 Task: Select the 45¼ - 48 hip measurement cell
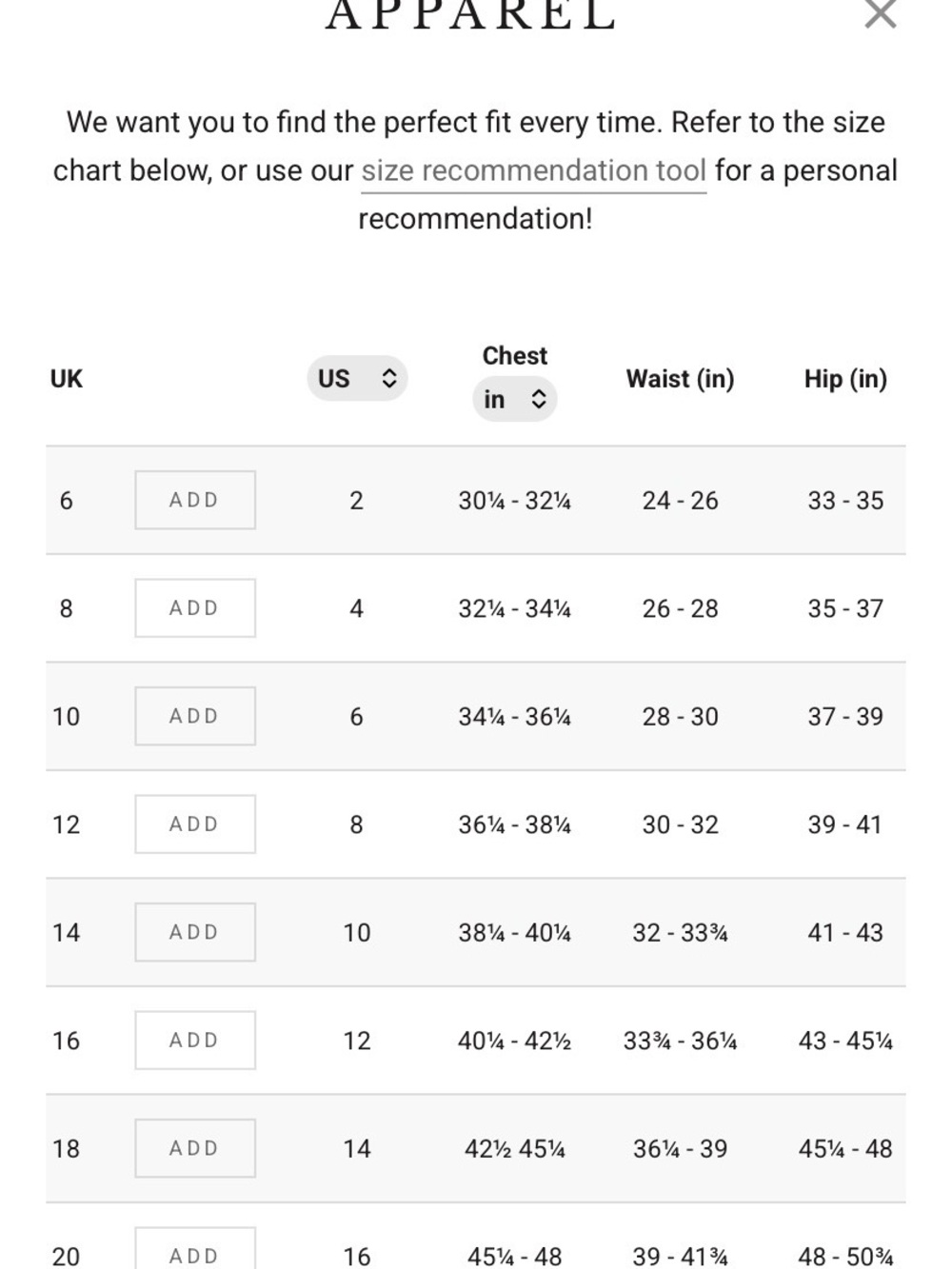point(845,1149)
